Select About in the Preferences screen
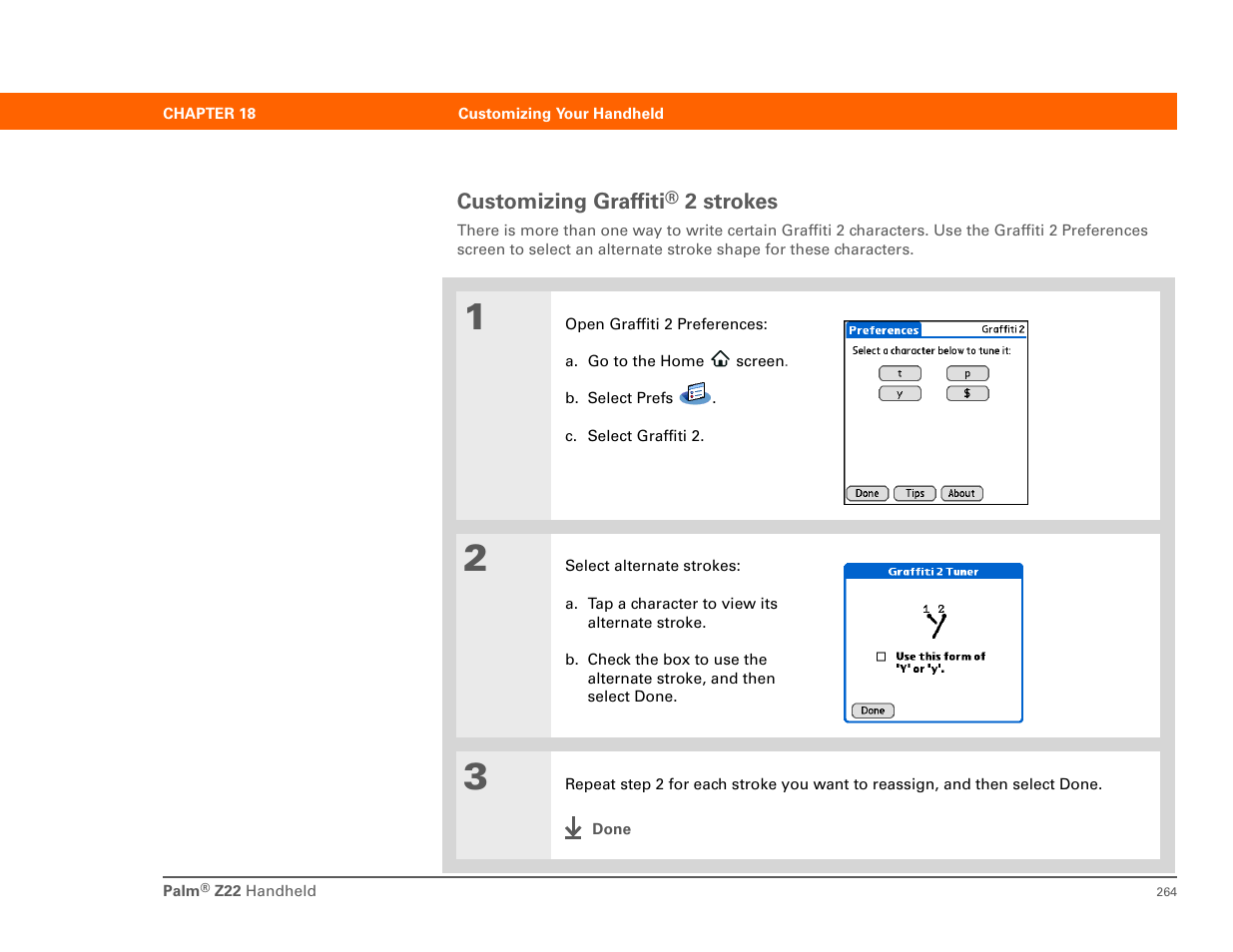The image size is (1233, 952). point(961,493)
